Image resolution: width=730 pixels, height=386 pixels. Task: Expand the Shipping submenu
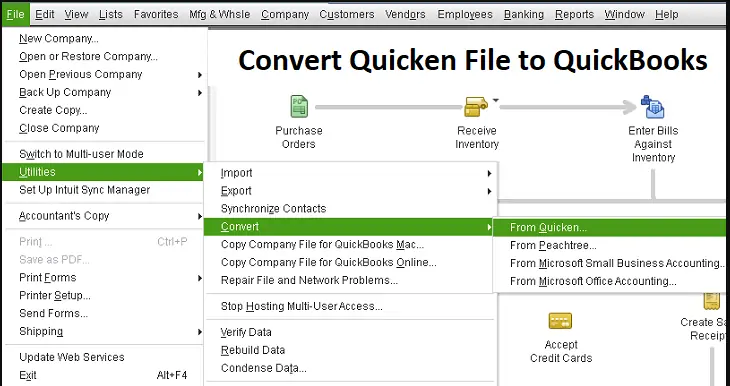pyautogui.click(x=103, y=332)
